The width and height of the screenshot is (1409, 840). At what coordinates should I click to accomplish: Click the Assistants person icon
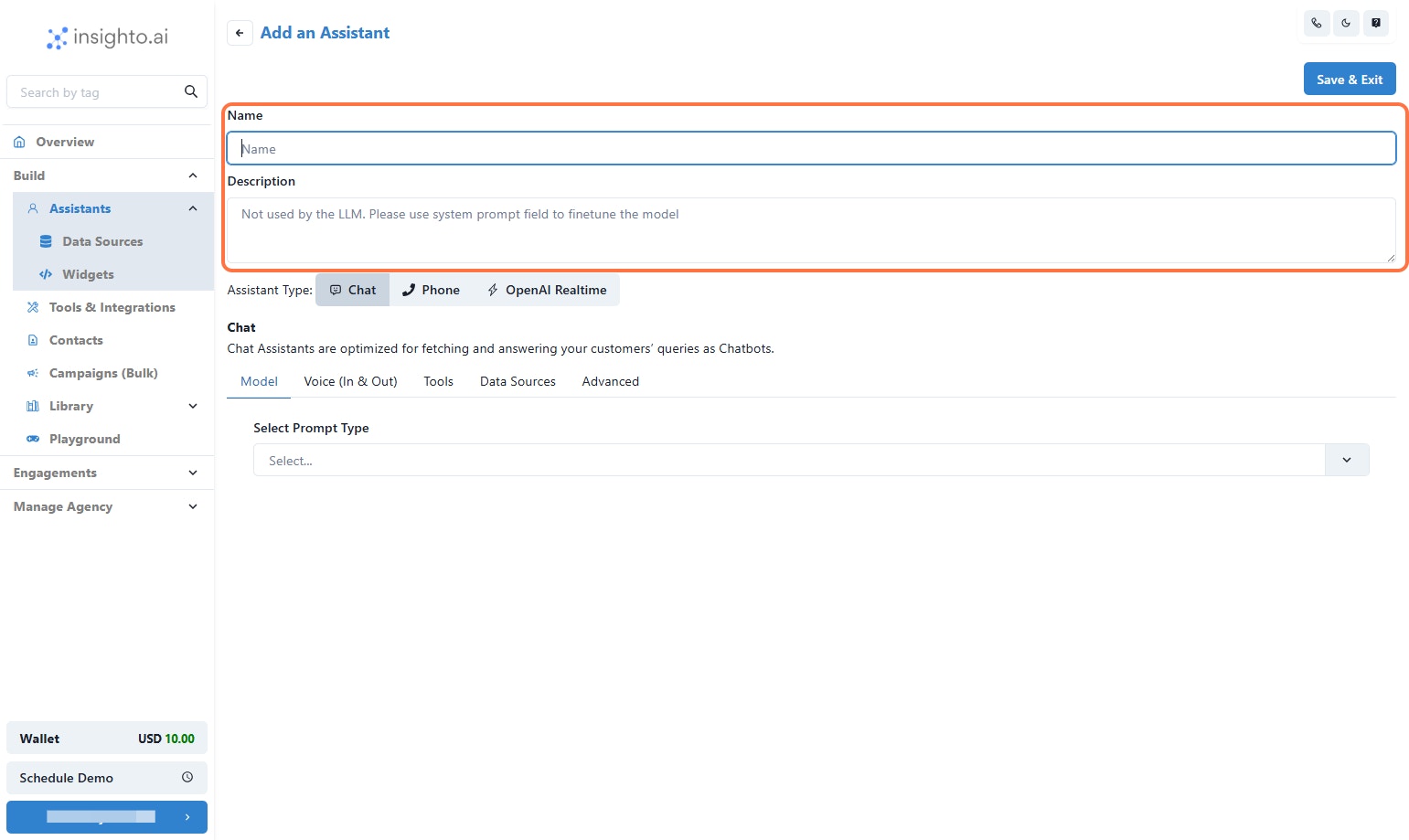[x=33, y=208]
